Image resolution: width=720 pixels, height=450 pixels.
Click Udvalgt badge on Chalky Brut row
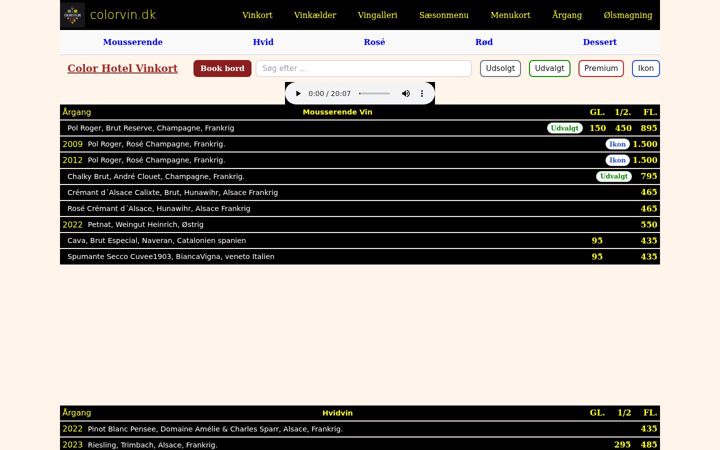coord(613,176)
